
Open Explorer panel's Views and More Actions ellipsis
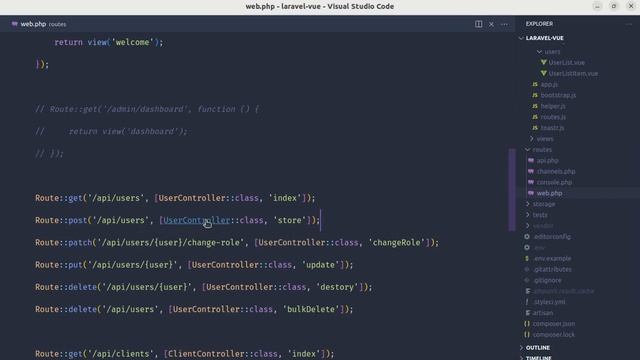(629, 24)
